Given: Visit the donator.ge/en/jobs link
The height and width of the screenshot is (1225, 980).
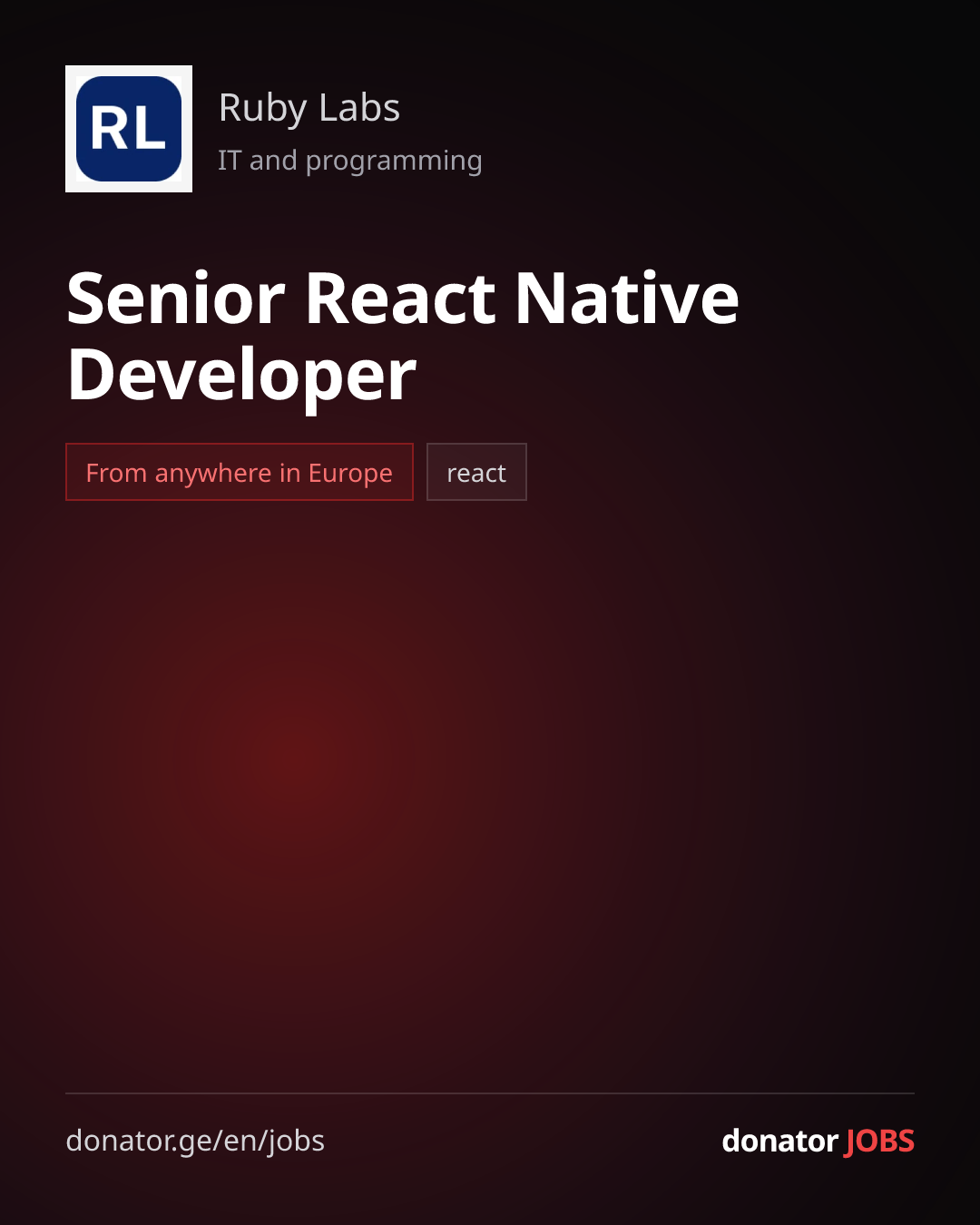Looking at the screenshot, I should pyautogui.click(x=195, y=1141).
